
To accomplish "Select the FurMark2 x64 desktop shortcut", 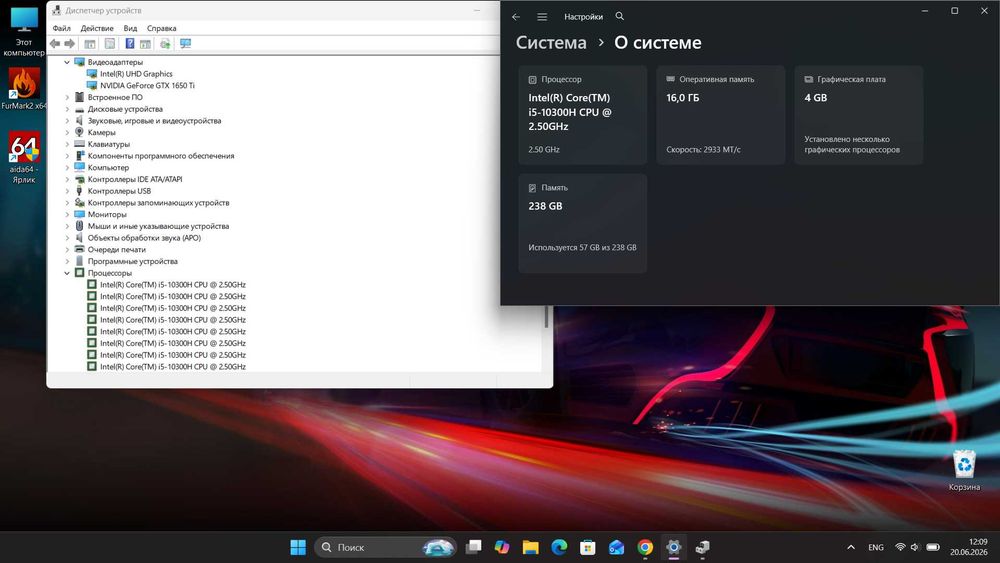I will [x=24, y=89].
